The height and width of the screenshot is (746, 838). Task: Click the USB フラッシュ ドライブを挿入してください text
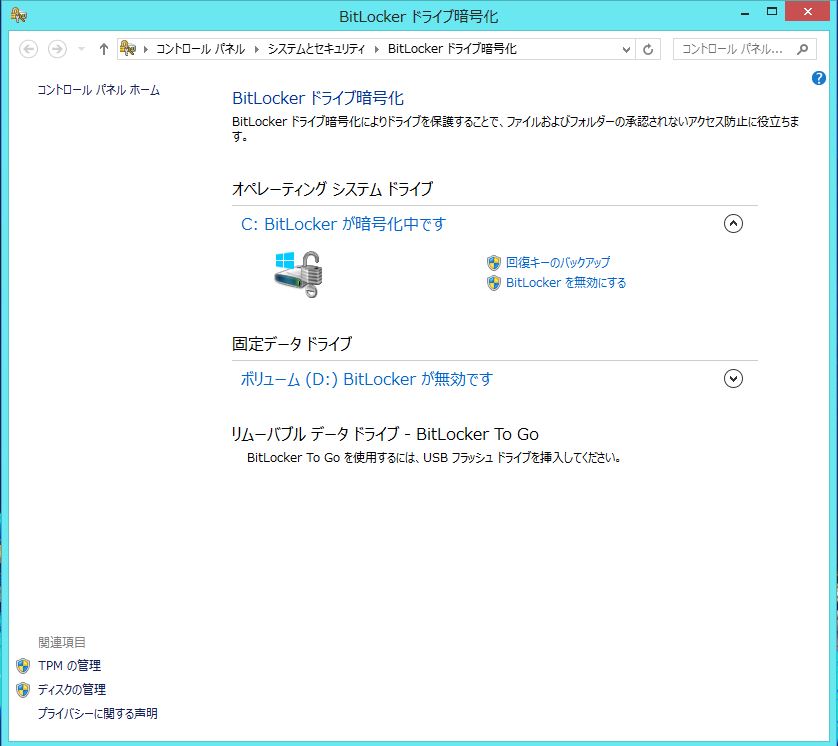pyautogui.click(x=522, y=458)
